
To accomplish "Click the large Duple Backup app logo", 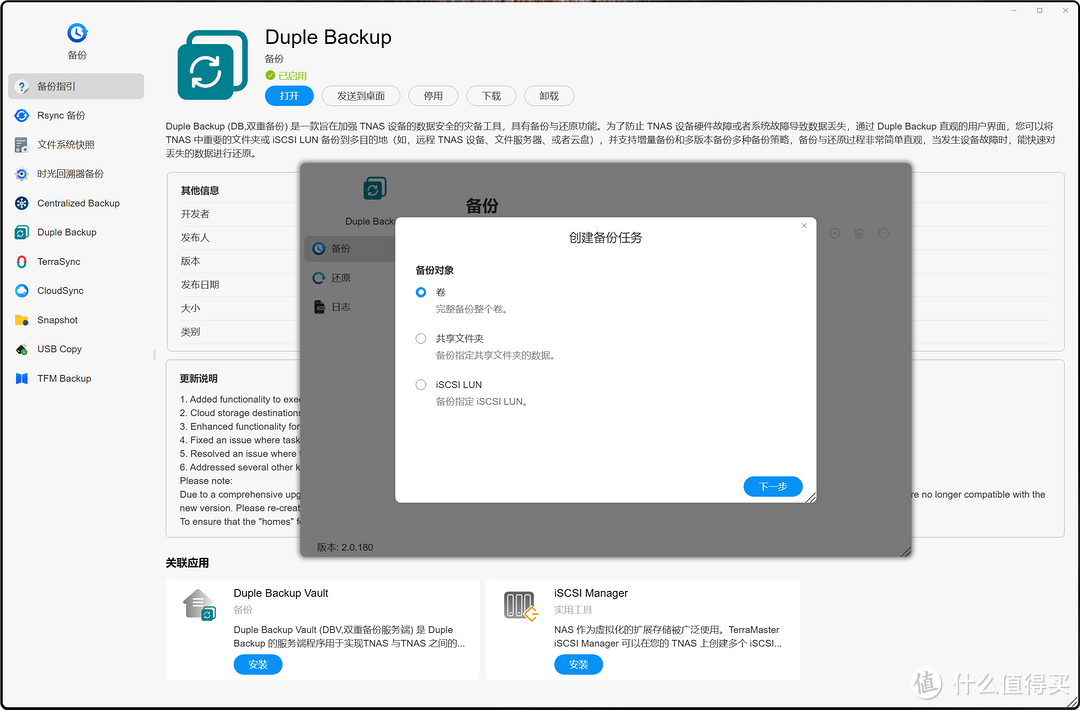I will [212, 65].
